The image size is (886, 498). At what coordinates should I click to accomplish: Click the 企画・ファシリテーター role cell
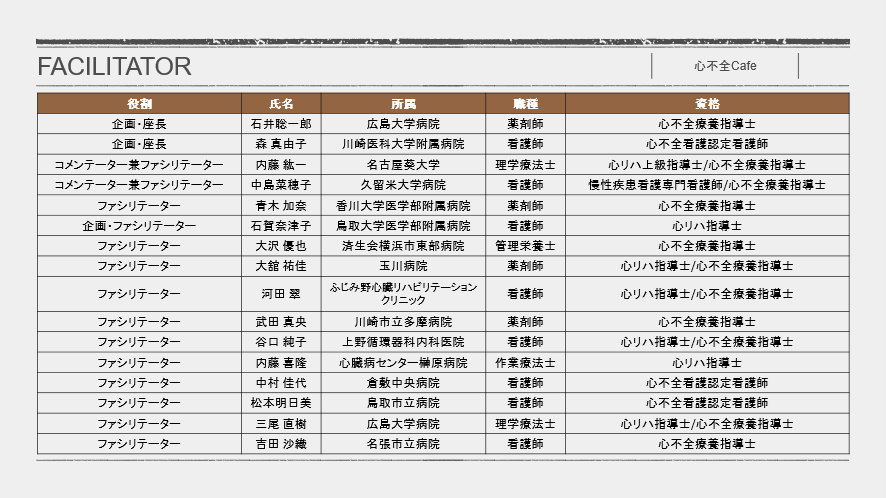(139, 226)
